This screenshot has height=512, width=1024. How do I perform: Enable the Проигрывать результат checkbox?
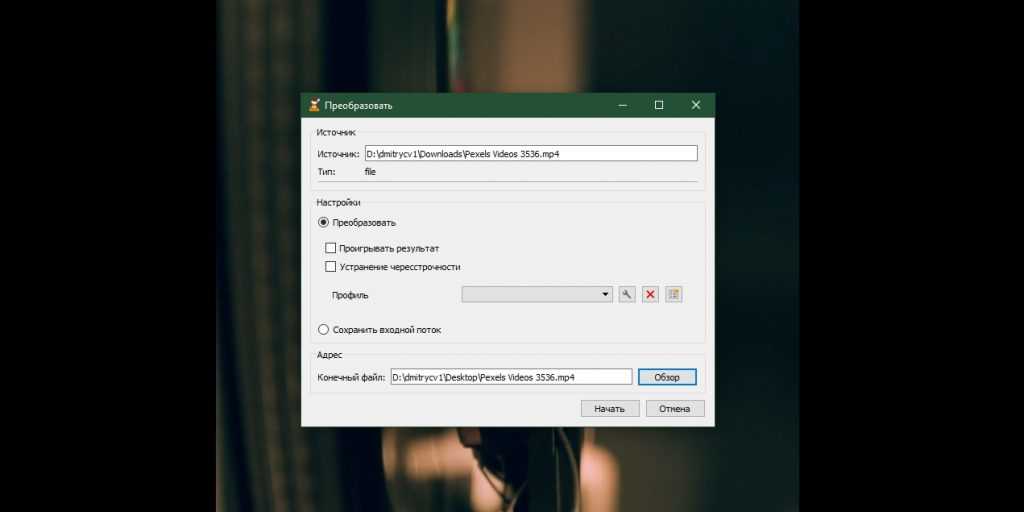(x=331, y=248)
